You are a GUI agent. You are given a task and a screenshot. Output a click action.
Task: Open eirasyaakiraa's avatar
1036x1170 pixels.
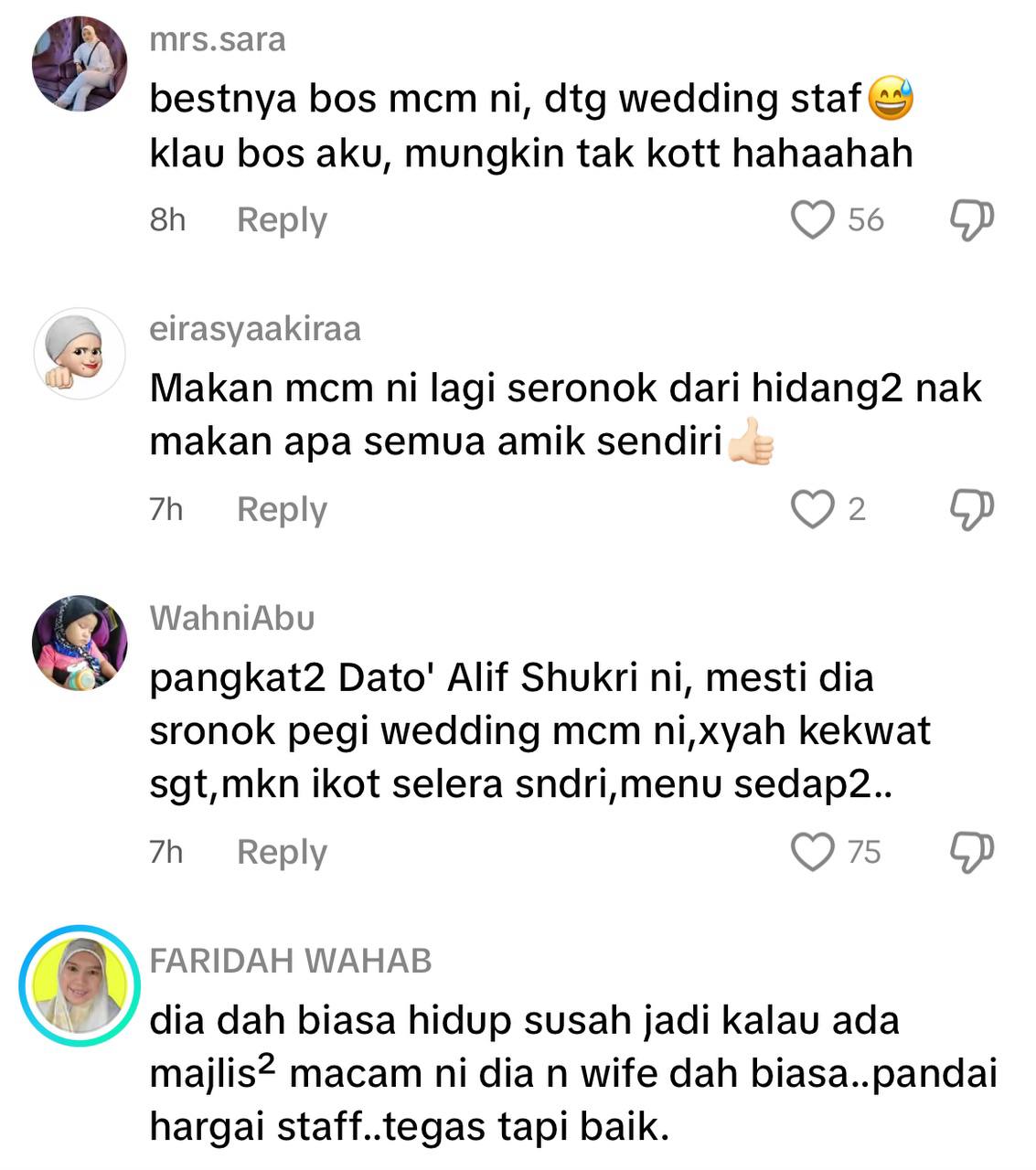click(80, 353)
